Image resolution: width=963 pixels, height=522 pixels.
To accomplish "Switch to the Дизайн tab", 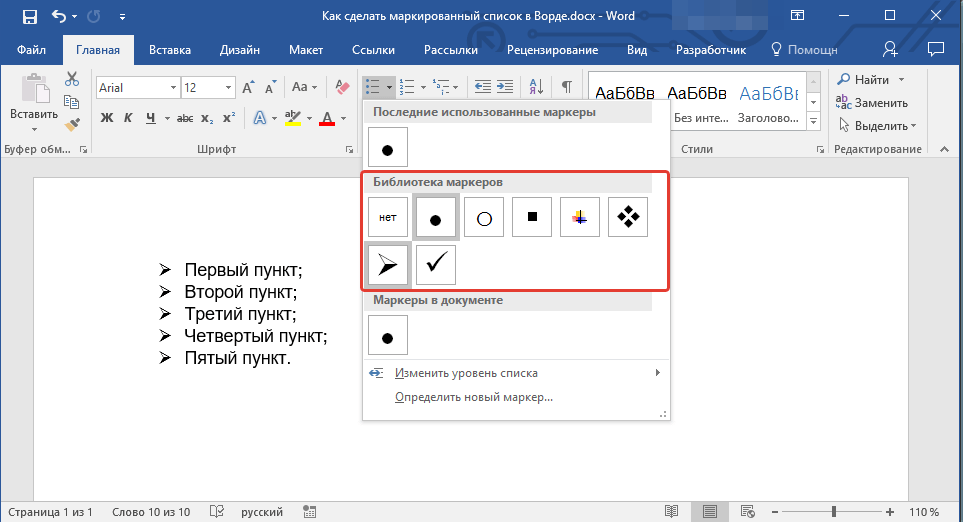I will click(240, 50).
